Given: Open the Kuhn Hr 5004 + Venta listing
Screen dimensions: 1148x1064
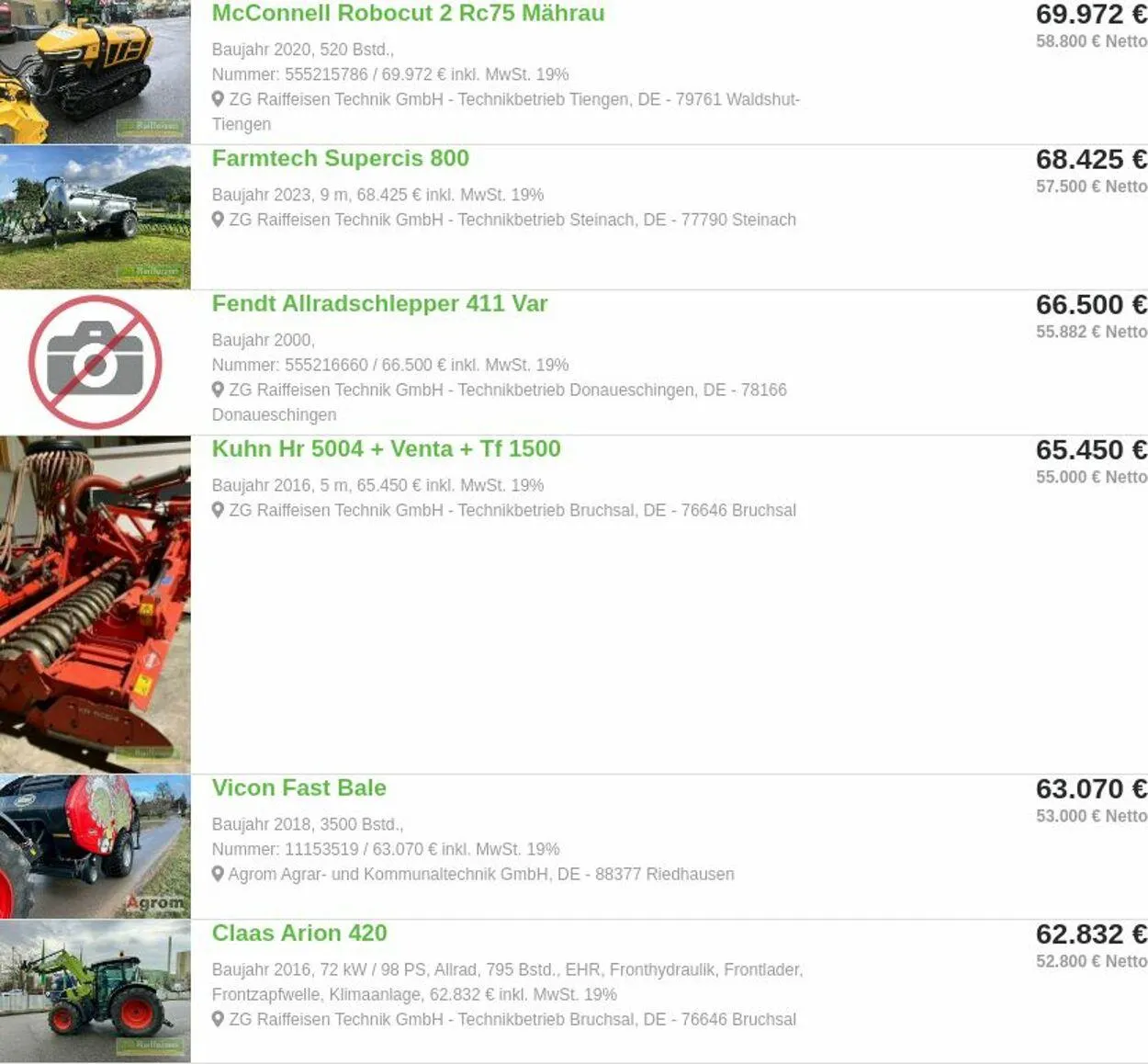Looking at the screenshot, I should (x=386, y=448).
